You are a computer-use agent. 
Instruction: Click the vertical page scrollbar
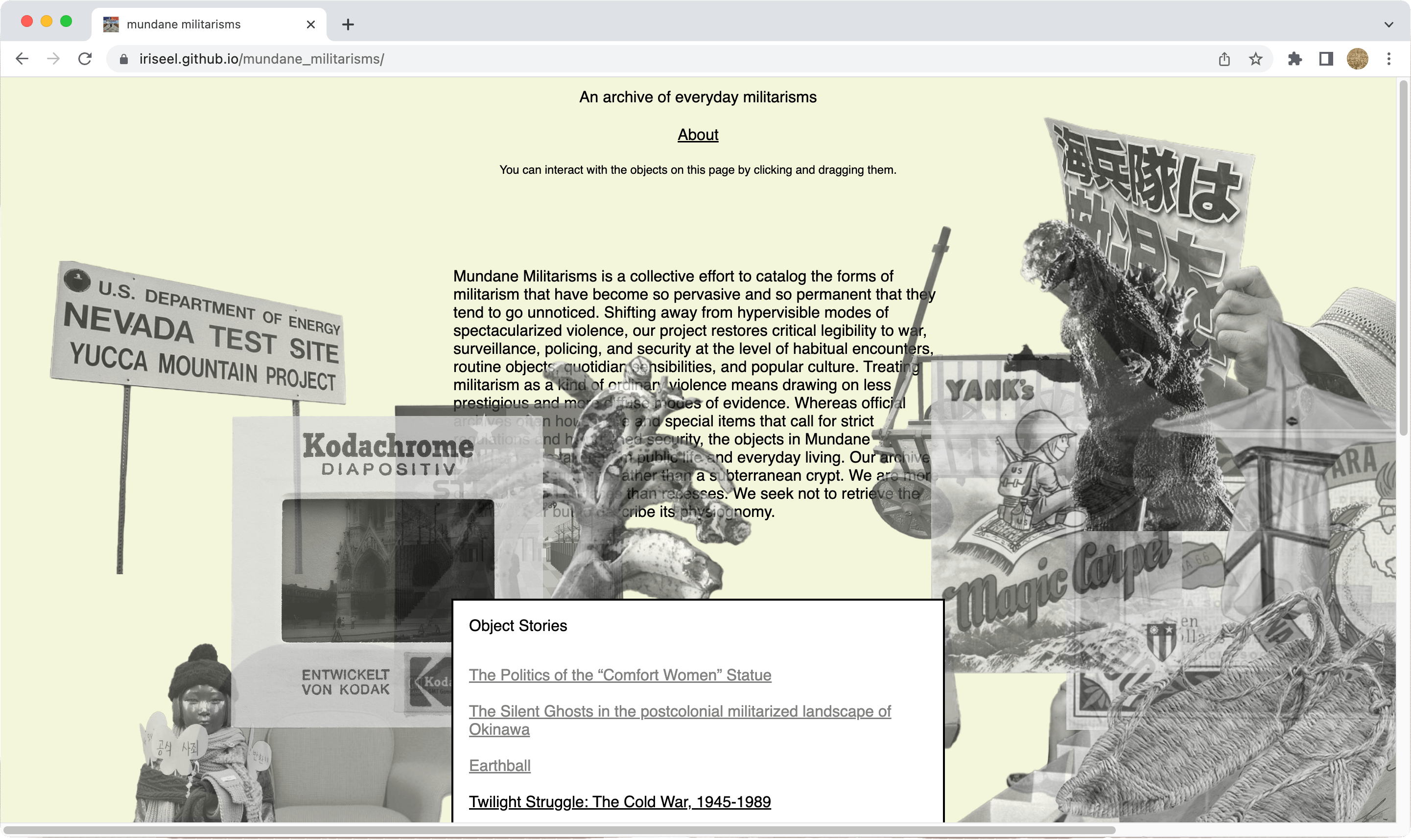pyautogui.click(x=1403, y=258)
